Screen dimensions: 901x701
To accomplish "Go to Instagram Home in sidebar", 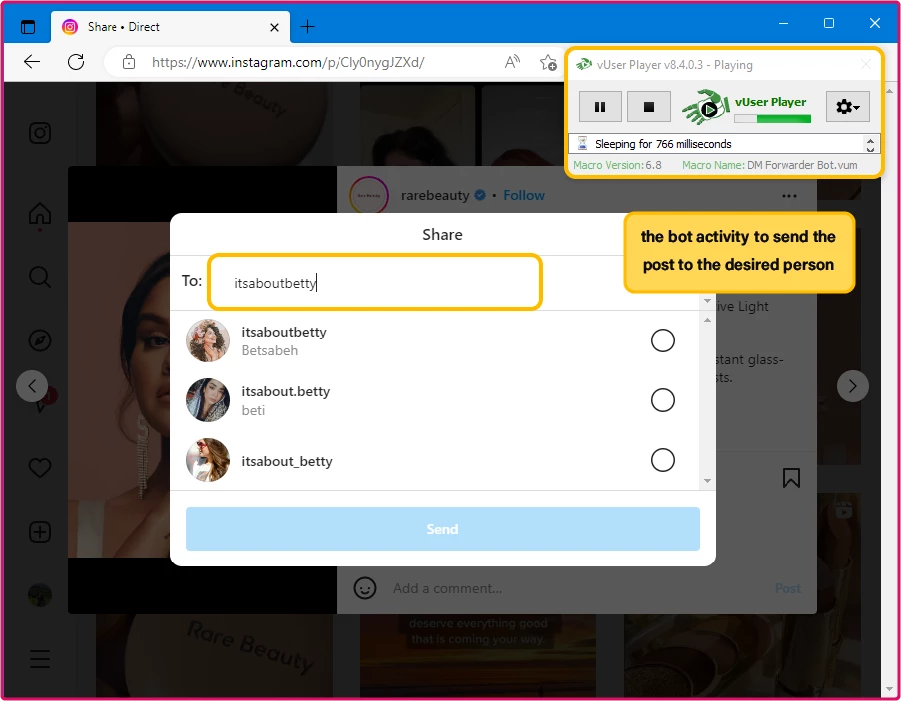I will point(40,214).
